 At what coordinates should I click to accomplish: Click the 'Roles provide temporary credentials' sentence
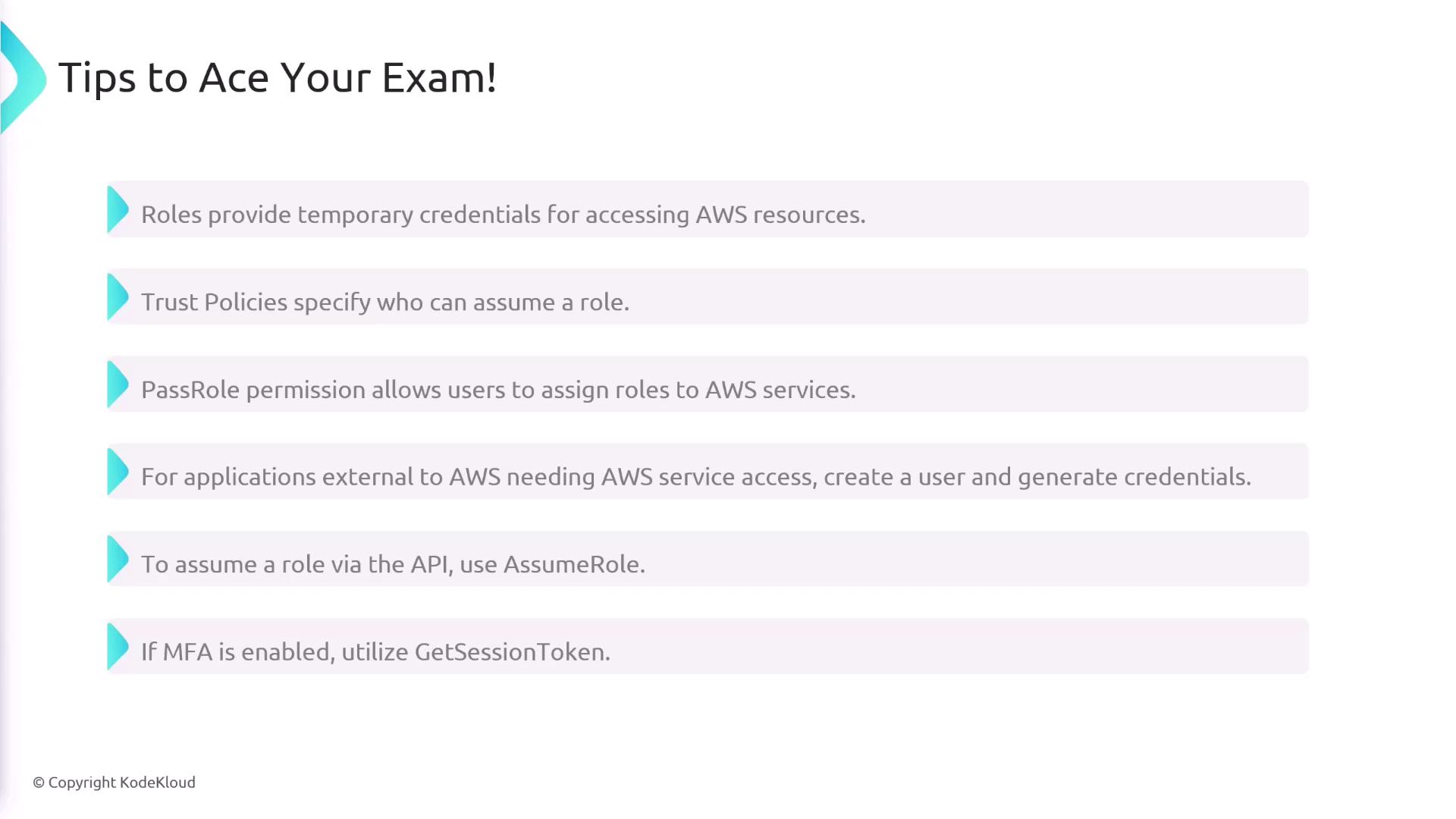point(502,215)
